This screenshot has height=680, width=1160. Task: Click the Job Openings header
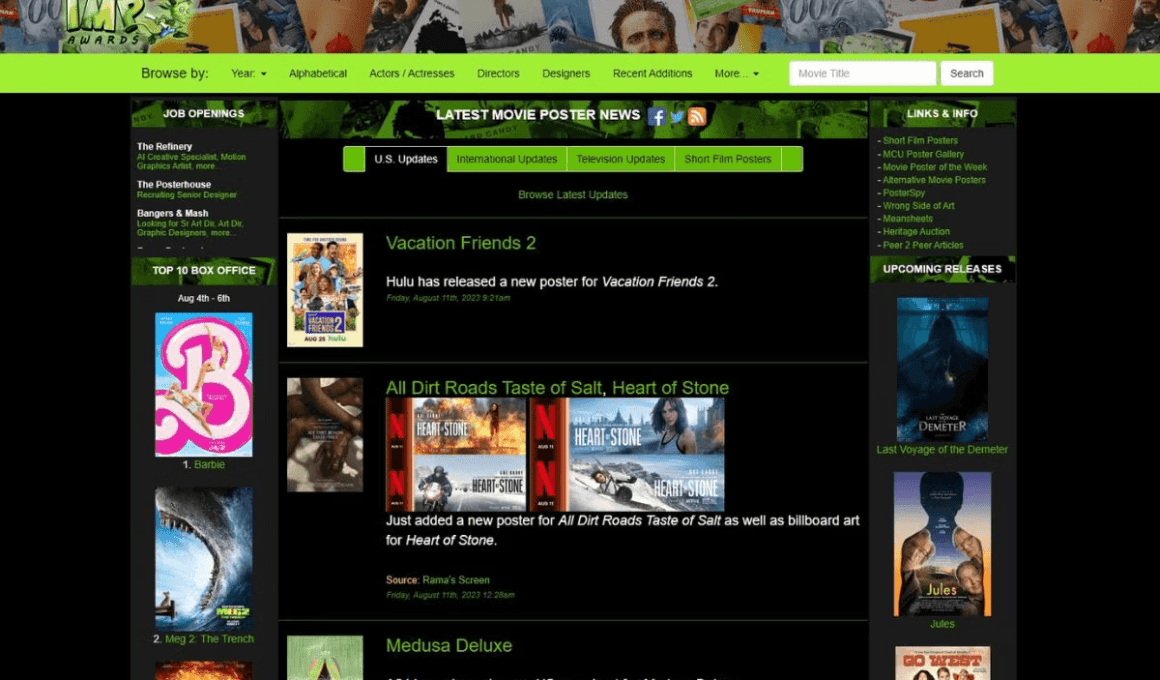click(203, 113)
